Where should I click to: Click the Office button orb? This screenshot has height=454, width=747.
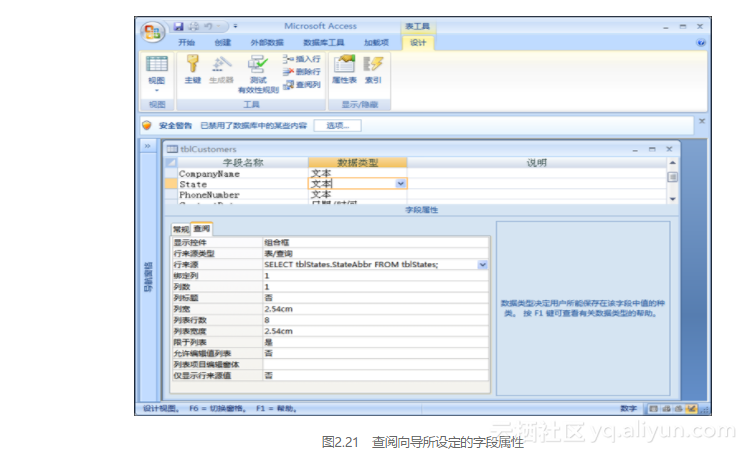[152, 32]
